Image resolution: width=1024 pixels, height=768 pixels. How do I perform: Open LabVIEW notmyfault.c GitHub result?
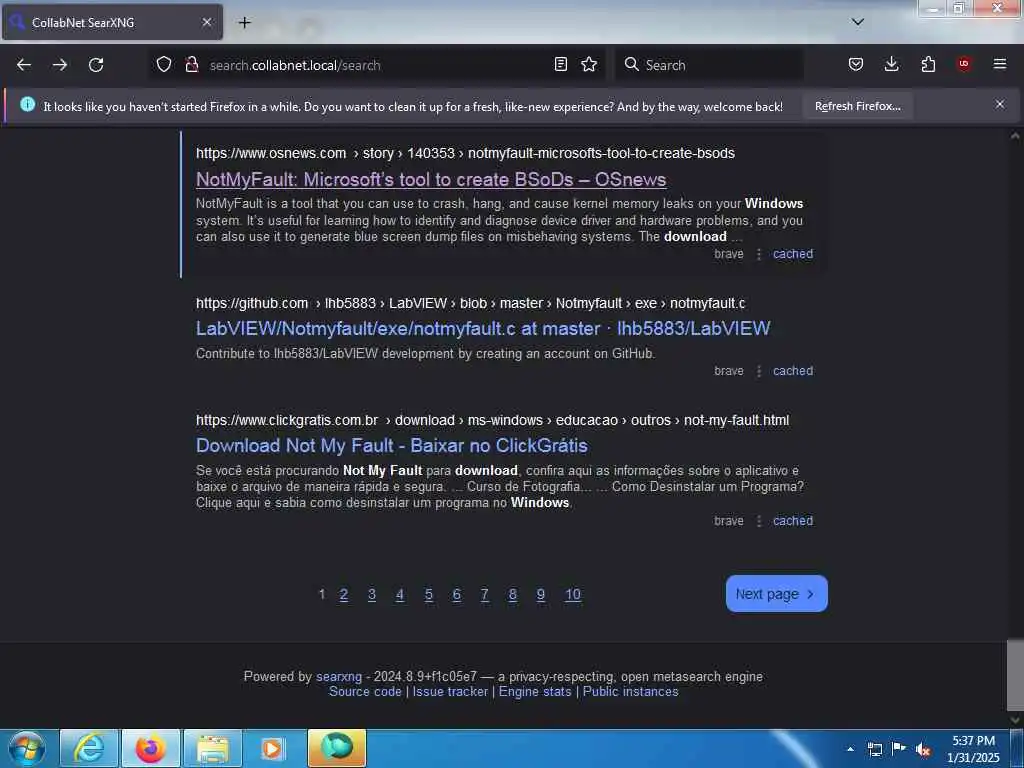click(x=483, y=328)
